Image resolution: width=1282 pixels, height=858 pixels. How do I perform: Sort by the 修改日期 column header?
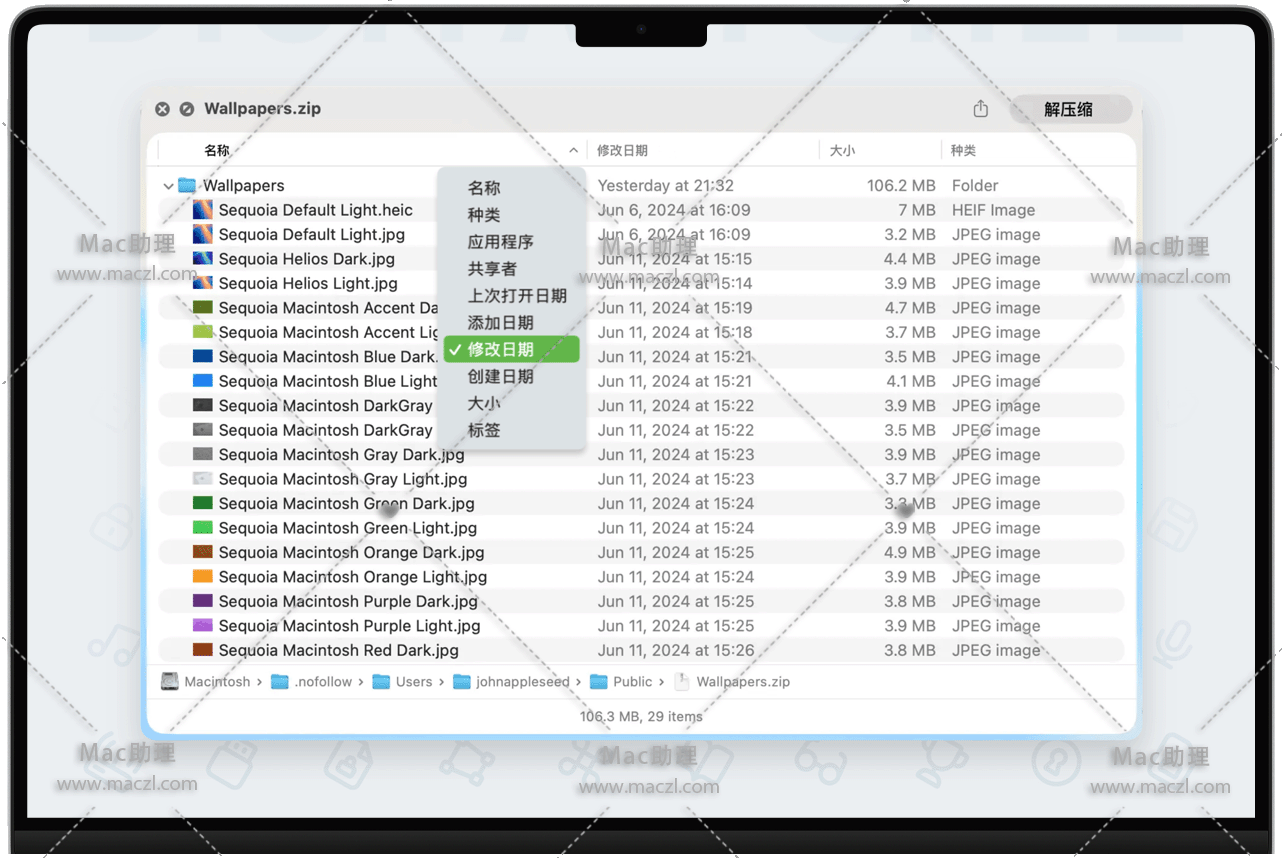pos(622,151)
